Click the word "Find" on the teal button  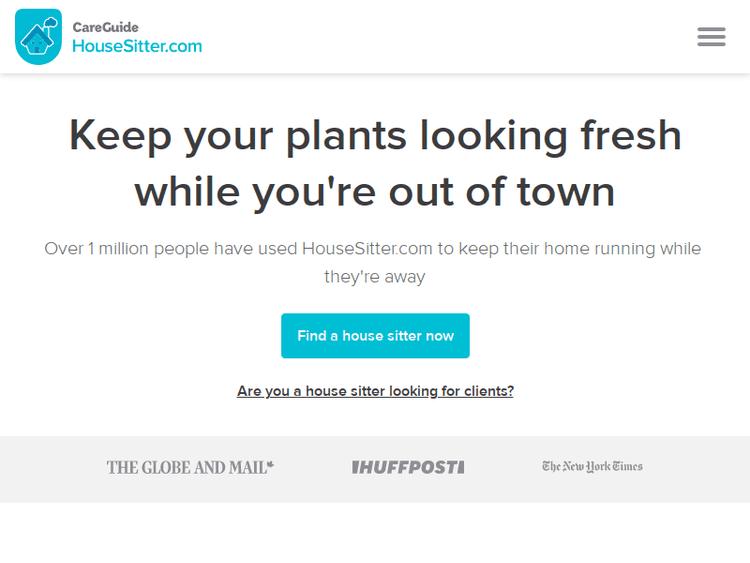[311, 336]
